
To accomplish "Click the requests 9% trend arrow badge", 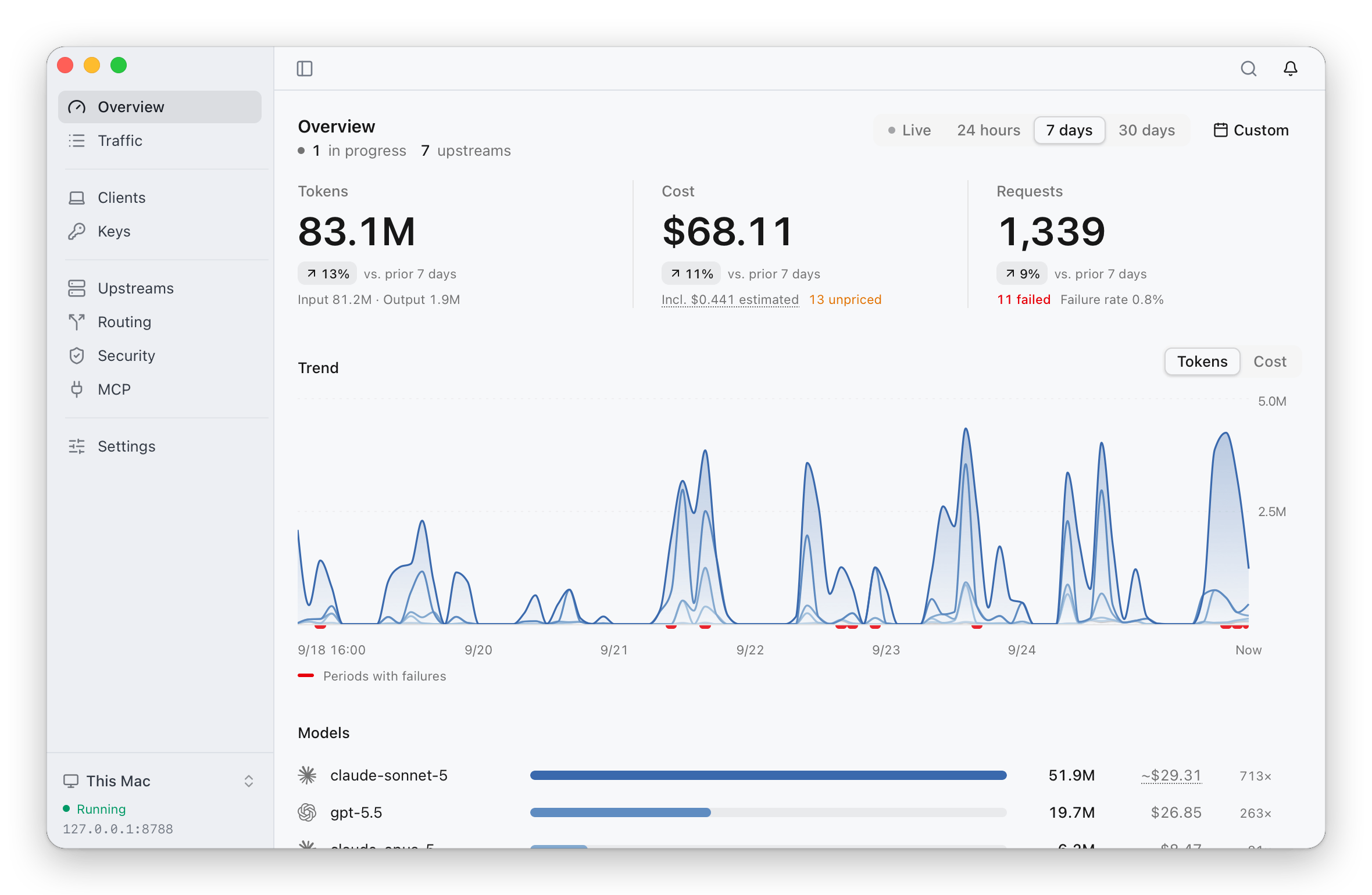I will click(1022, 274).
